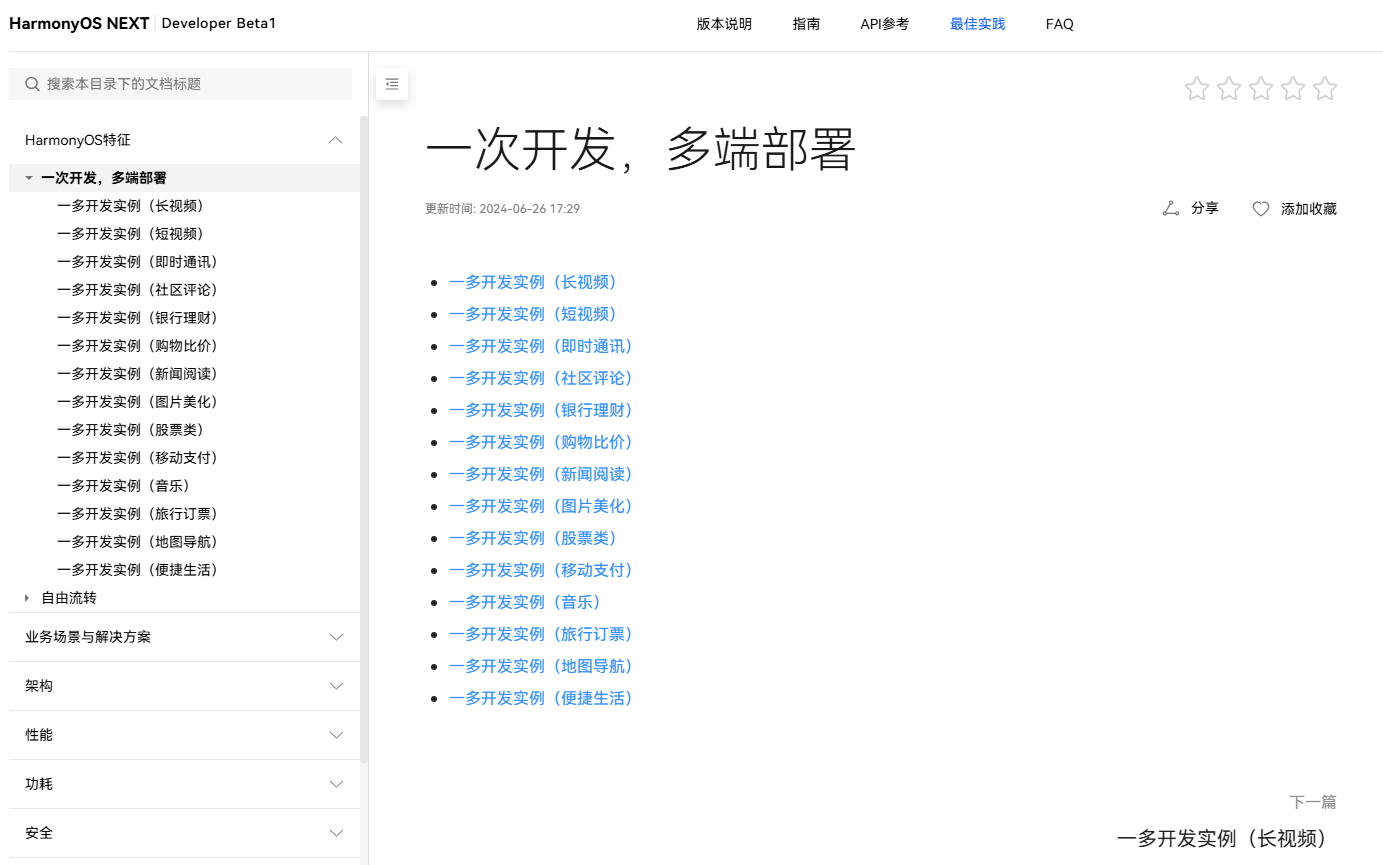Image resolution: width=1383 pixels, height=865 pixels.
Task: Click the search magnifier icon in sidebar
Action: pos(32,84)
